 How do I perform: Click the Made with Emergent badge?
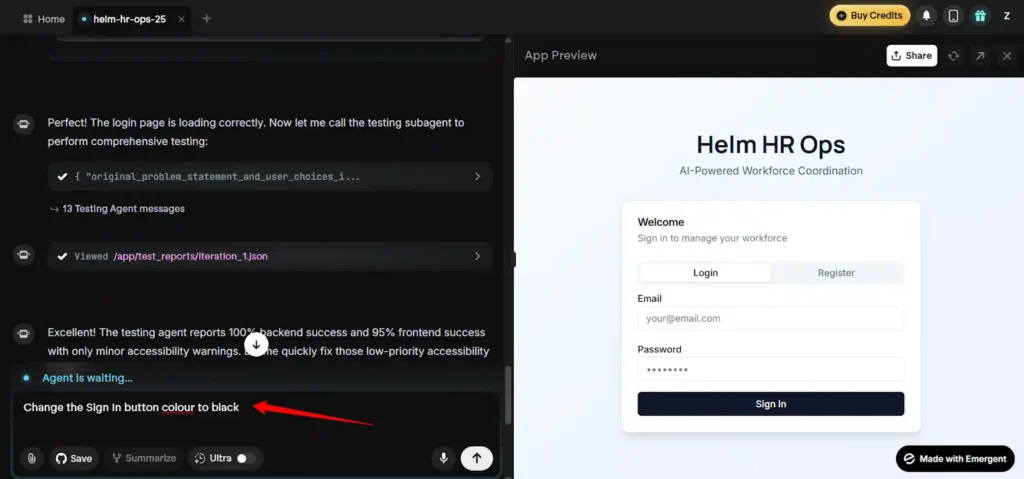click(955, 459)
